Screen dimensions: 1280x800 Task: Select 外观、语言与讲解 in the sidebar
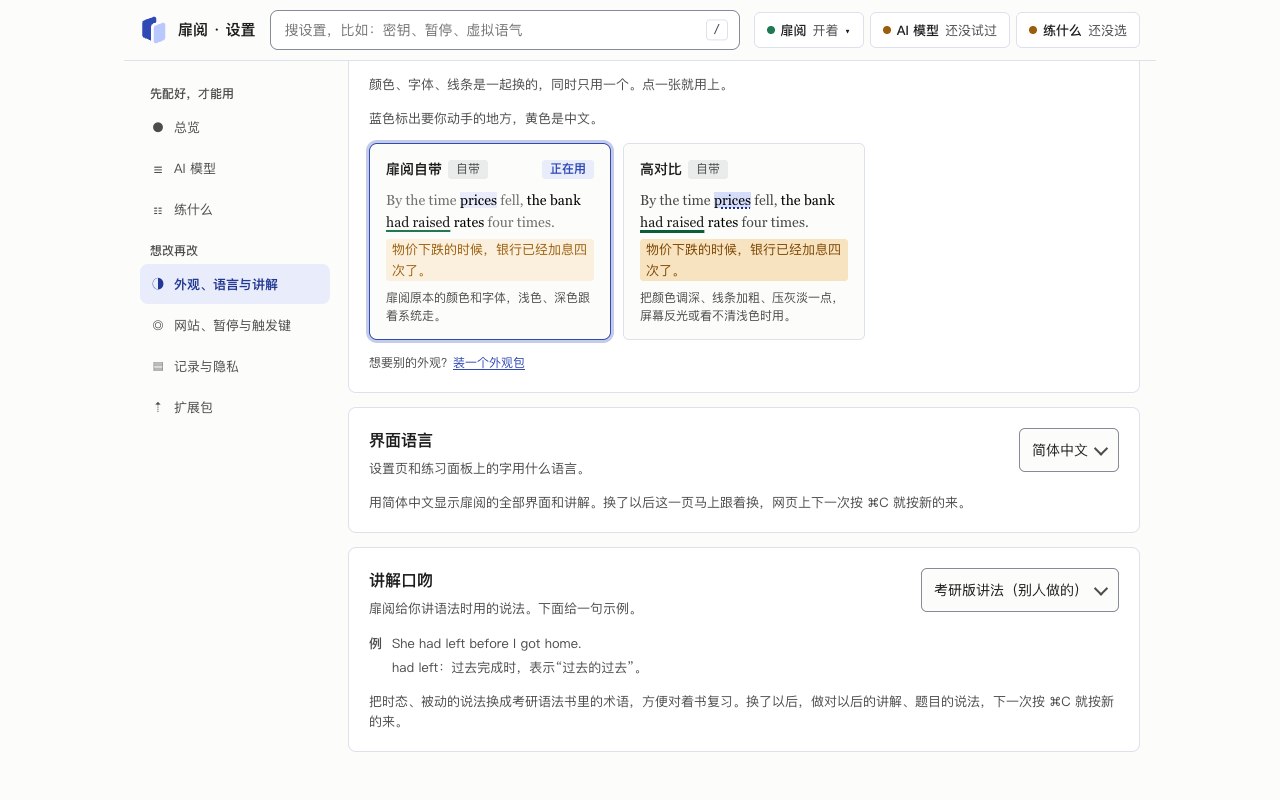tap(235, 284)
